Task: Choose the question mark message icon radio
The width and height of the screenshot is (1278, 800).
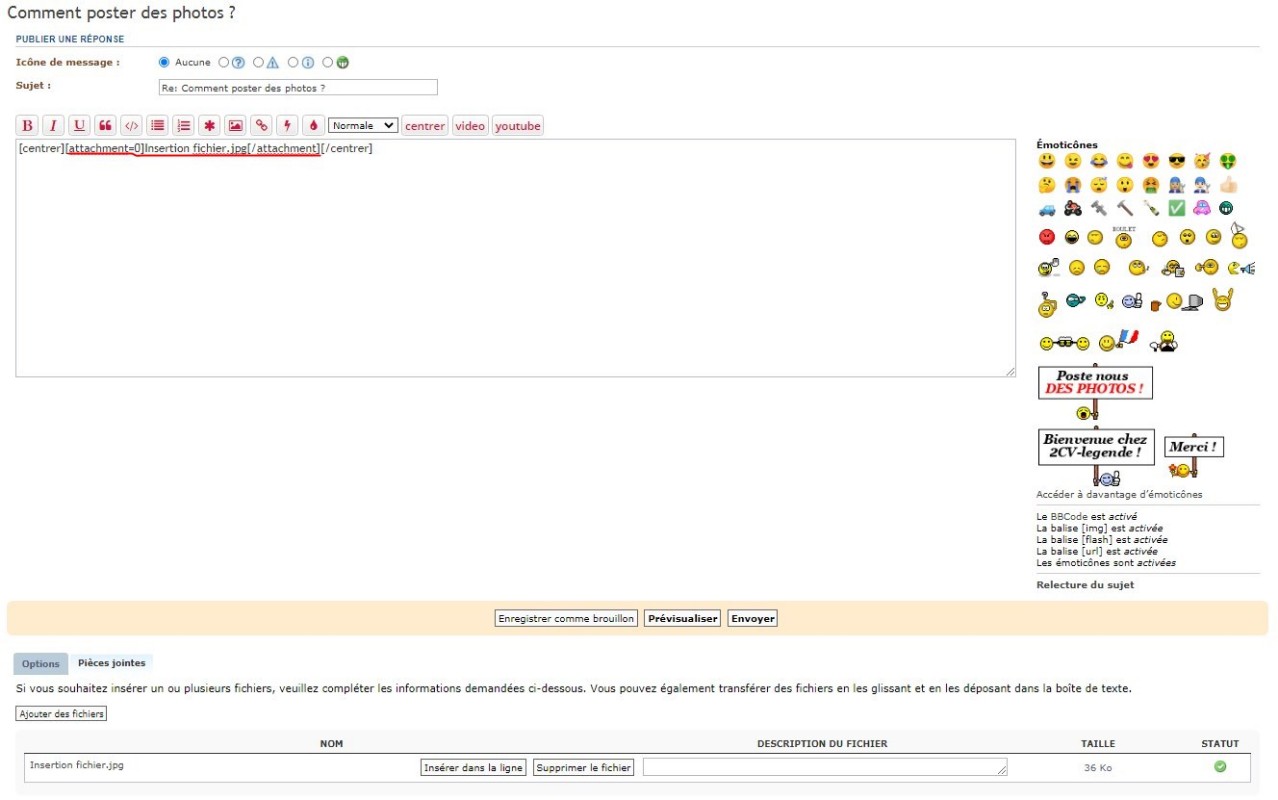Action: [224, 62]
